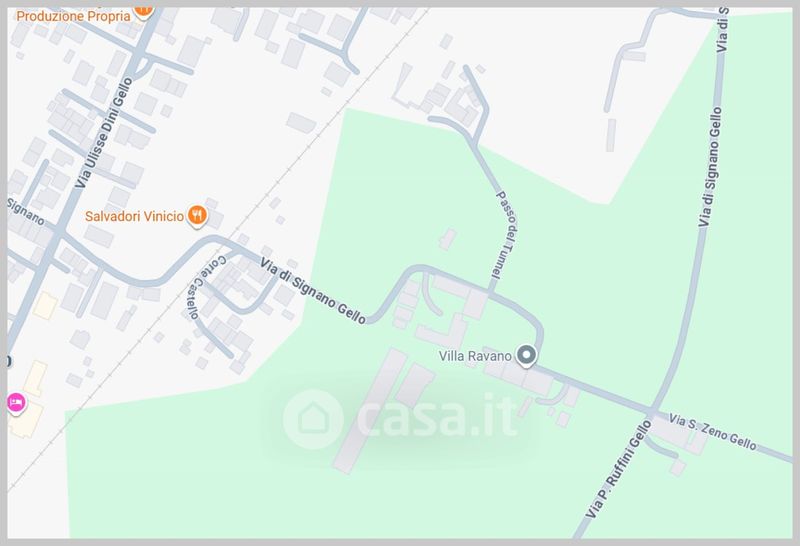Screen dimensions: 800x546
Task: Click the small building left of Passo del Tunnel
Action: [447, 239]
